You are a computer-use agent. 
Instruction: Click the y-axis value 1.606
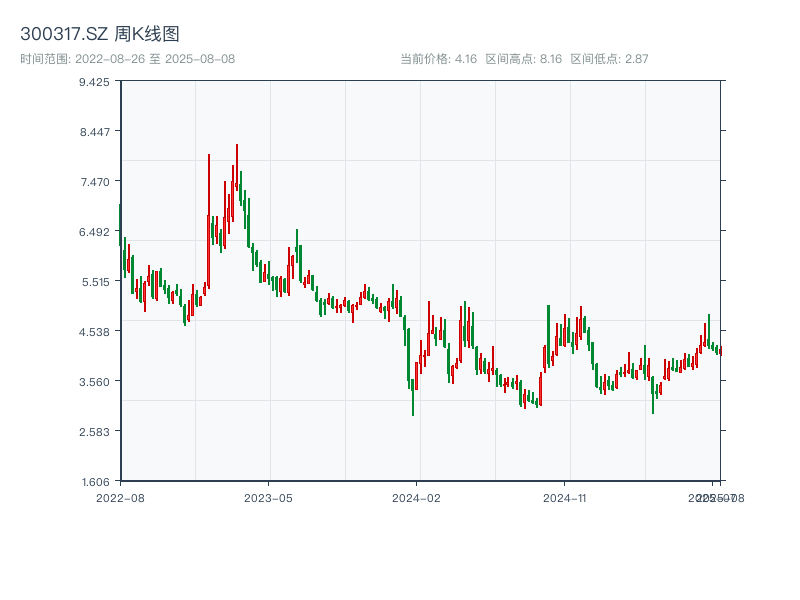tap(95, 482)
